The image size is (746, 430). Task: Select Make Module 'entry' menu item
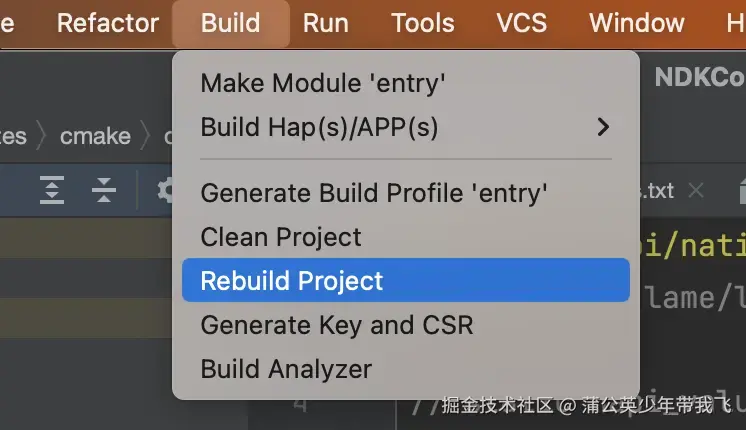click(322, 83)
